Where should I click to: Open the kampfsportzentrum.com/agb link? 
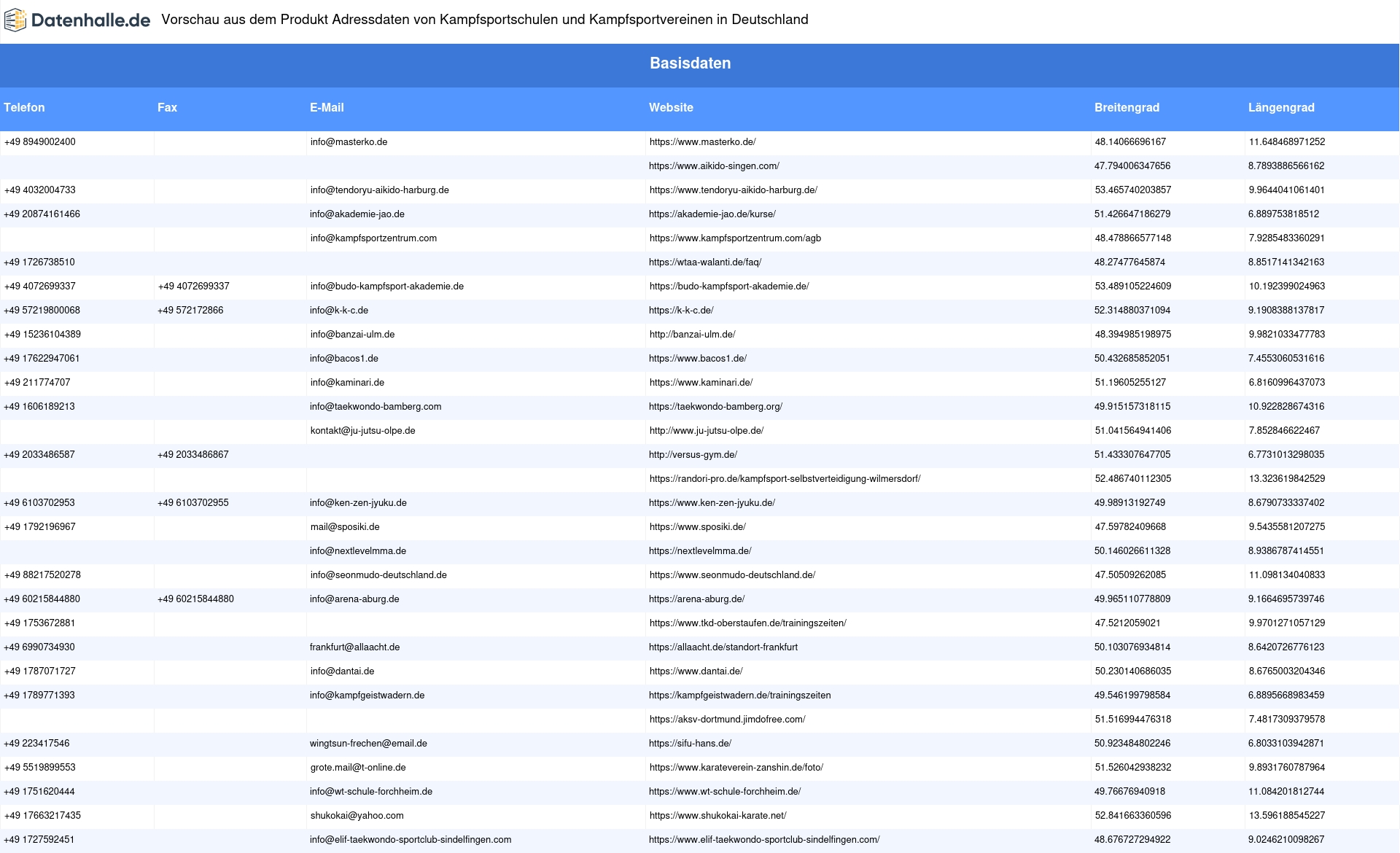[735, 238]
